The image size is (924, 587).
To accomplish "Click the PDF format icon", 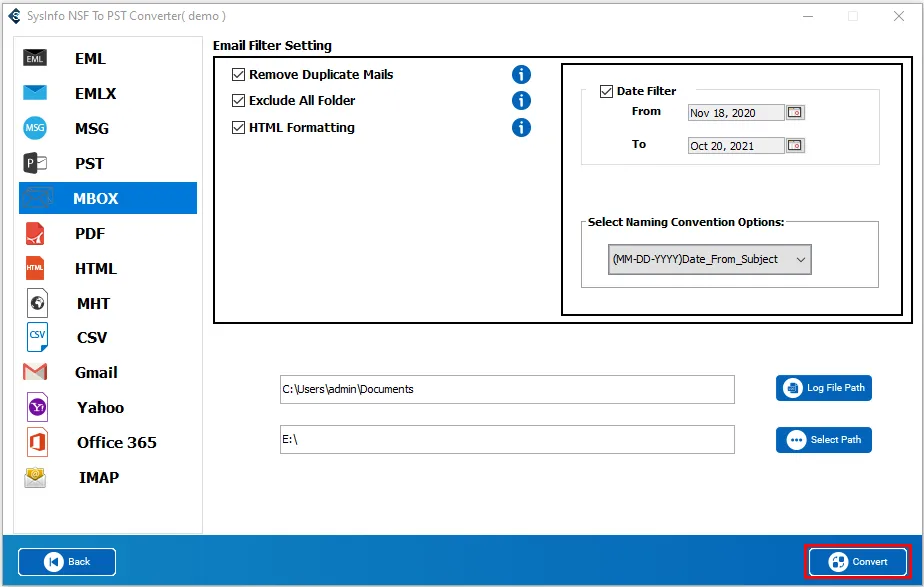I will (x=35, y=234).
